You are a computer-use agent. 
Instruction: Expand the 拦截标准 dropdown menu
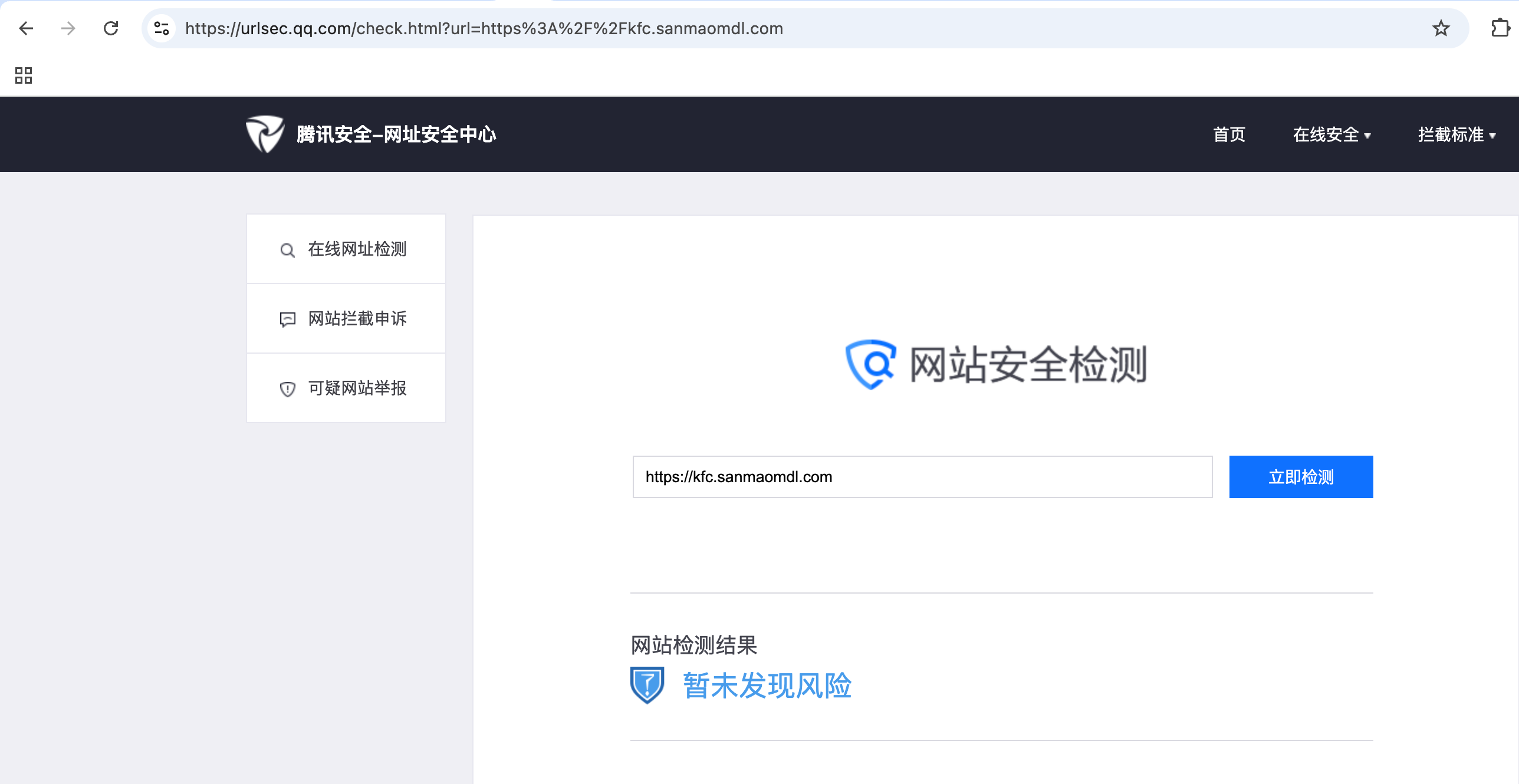pyautogui.click(x=1456, y=135)
